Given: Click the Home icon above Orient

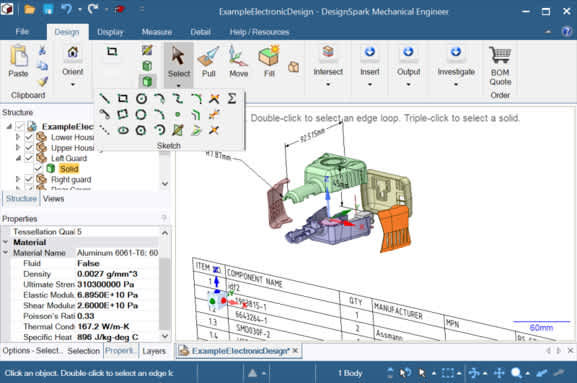Looking at the screenshot, I should point(72,52).
